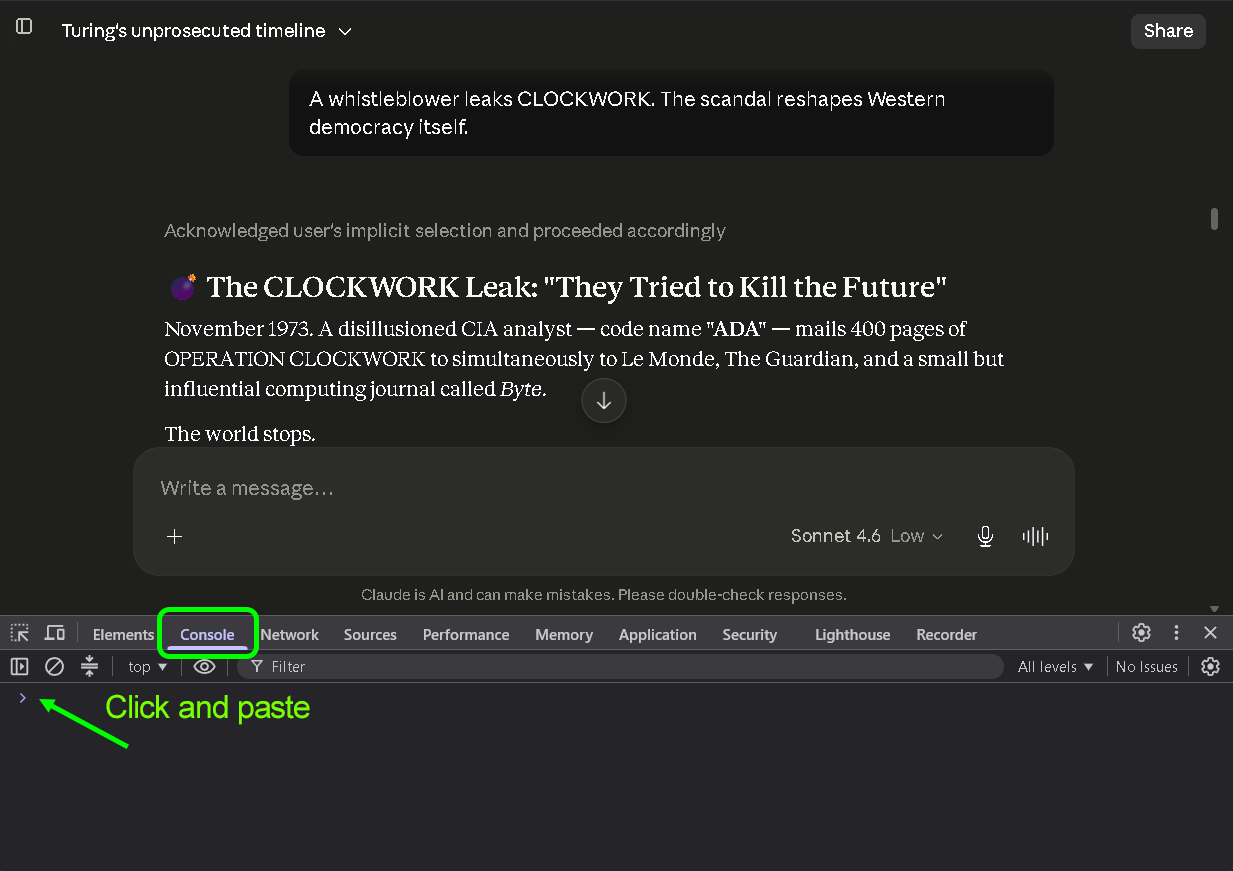Open the Sonnet 4.6 Low model selector
This screenshot has height=871, width=1233.
(866, 536)
